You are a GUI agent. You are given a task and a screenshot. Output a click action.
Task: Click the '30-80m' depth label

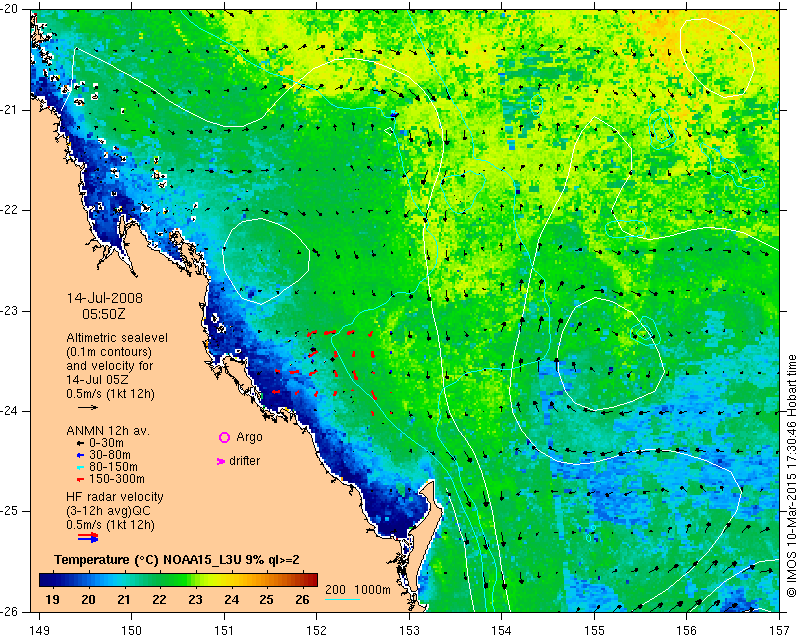110,455
